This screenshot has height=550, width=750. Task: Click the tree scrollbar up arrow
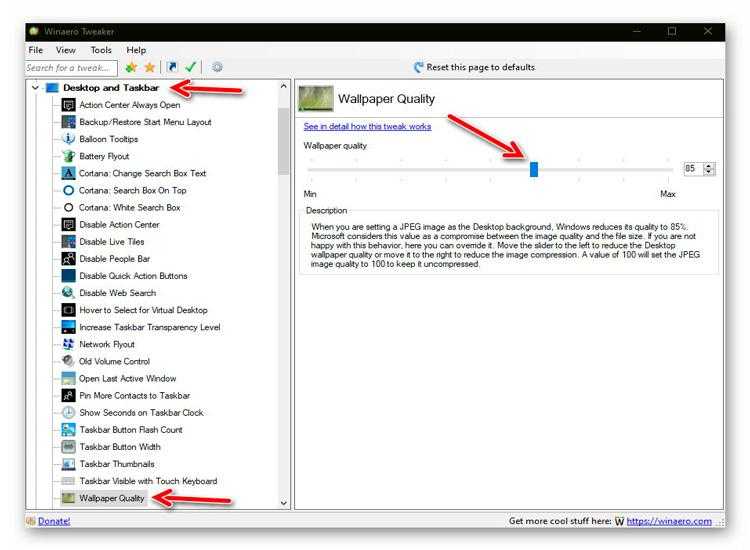pos(284,87)
